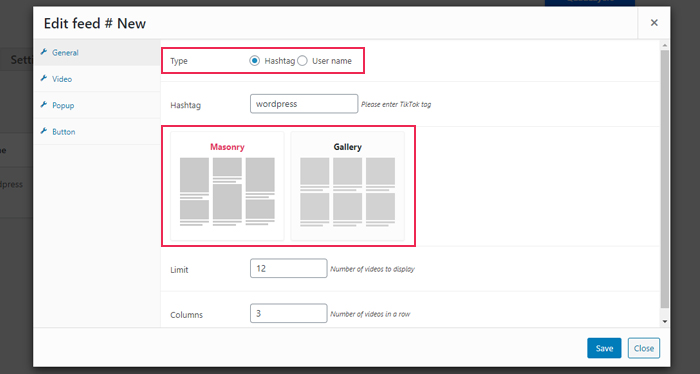This screenshot has height=374, width=700.
Task: Save the feed settings
Action: click(x=604, y=348)
